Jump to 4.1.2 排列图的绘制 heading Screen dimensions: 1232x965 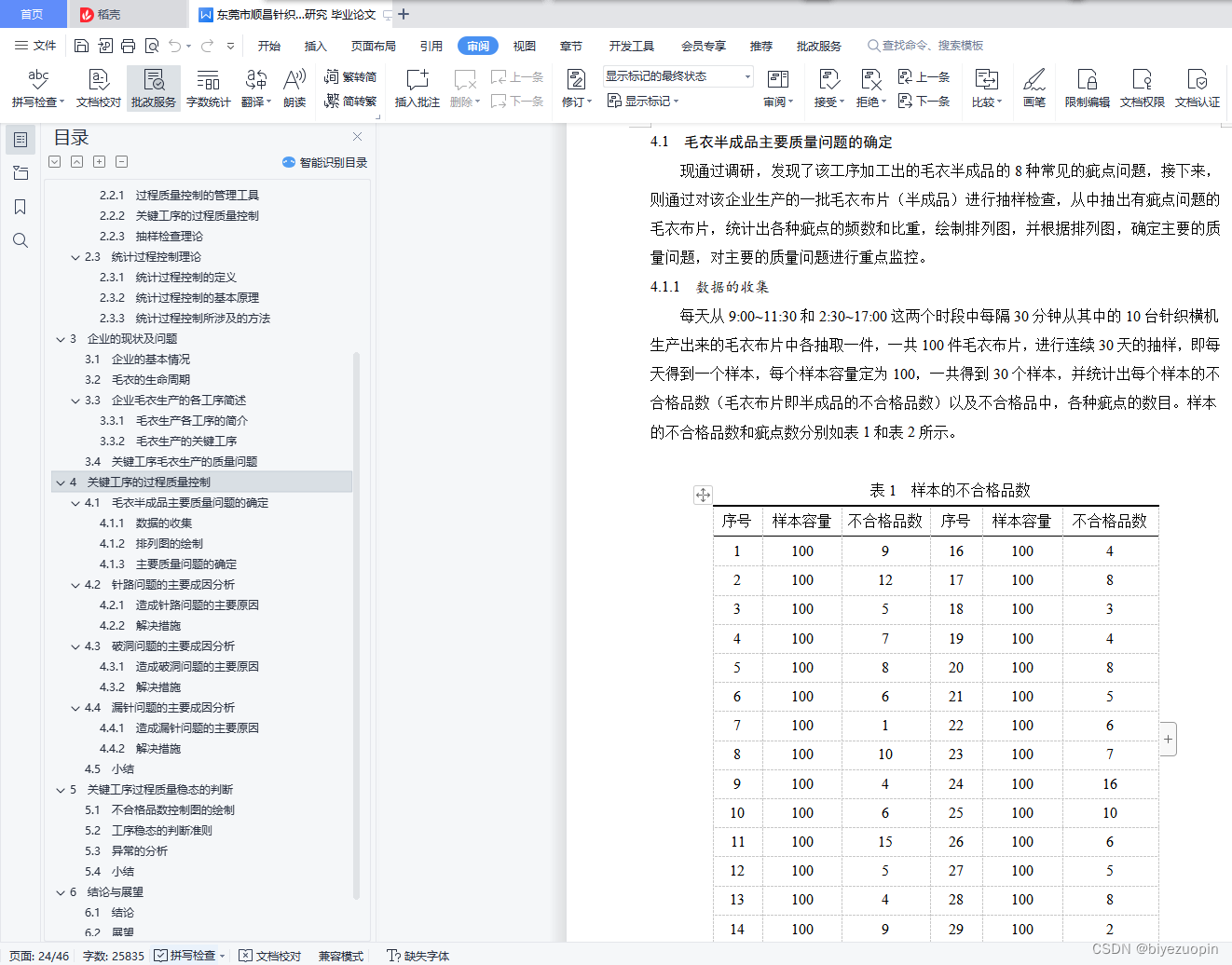pyautogui.click(x=151, y=544)
